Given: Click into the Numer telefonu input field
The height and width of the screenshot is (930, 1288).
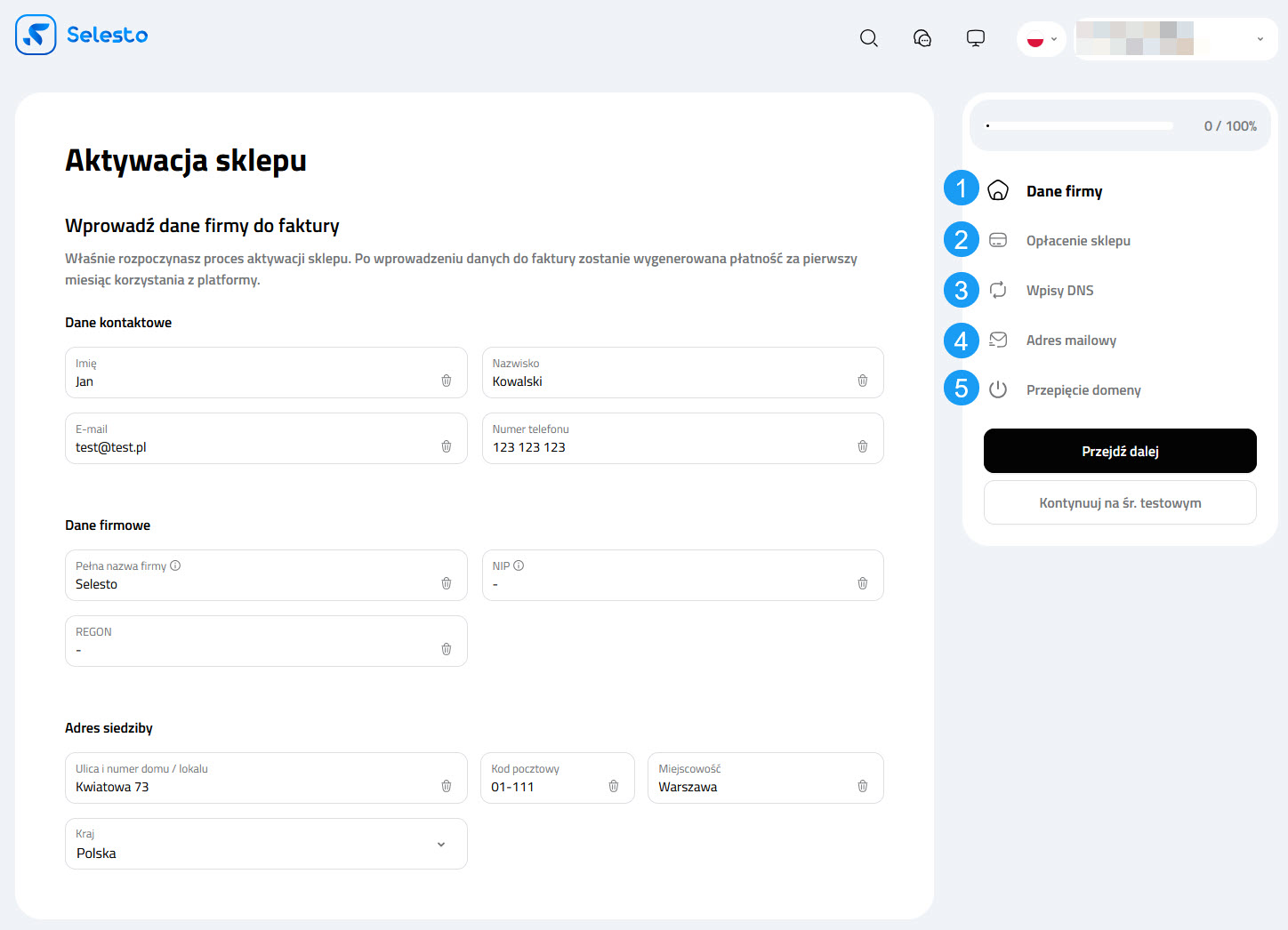Looking at the screenshot, I should coord(667,447).
